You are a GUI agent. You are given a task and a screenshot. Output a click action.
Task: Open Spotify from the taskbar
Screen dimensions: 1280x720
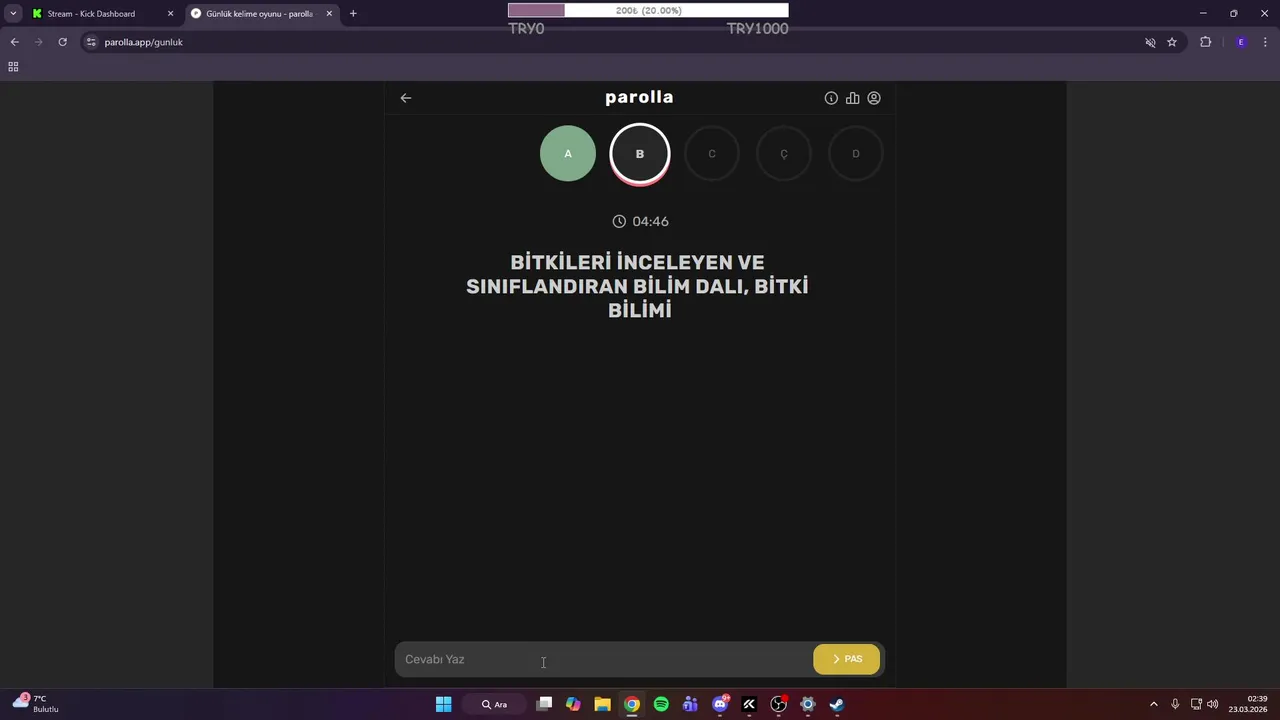click(x=661, y=704)
